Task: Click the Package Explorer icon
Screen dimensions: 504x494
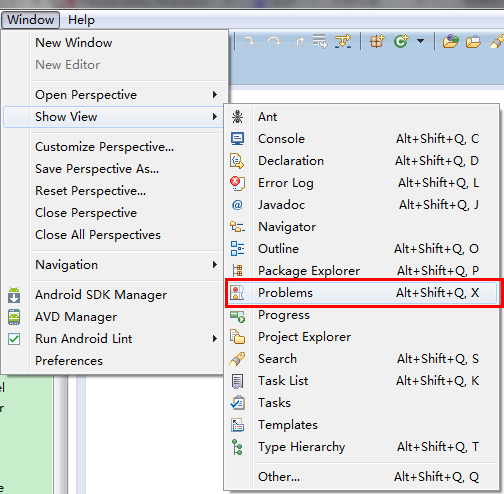Action: [x=238, y=270]
